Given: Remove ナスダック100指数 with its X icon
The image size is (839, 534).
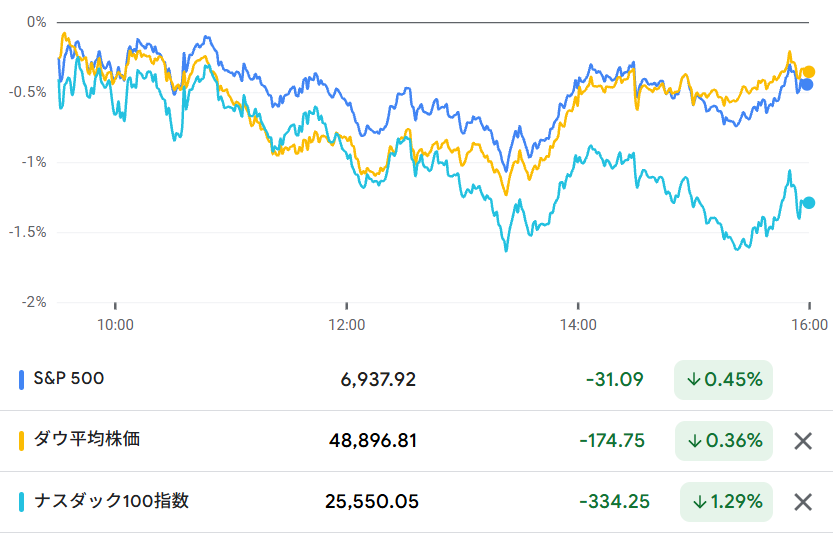Looking at the screenshot, I should (802, 502).
